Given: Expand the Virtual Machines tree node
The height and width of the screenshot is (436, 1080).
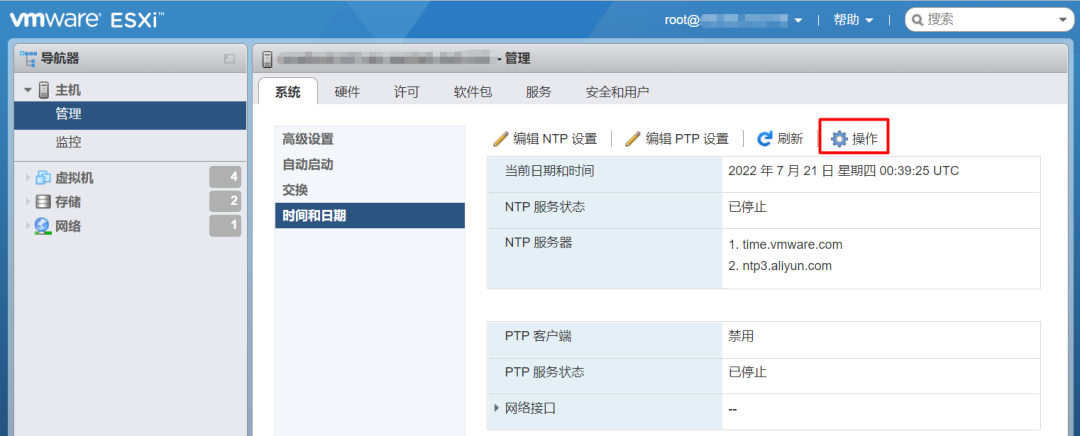Looking at the screenshot, I should (28, 178).
